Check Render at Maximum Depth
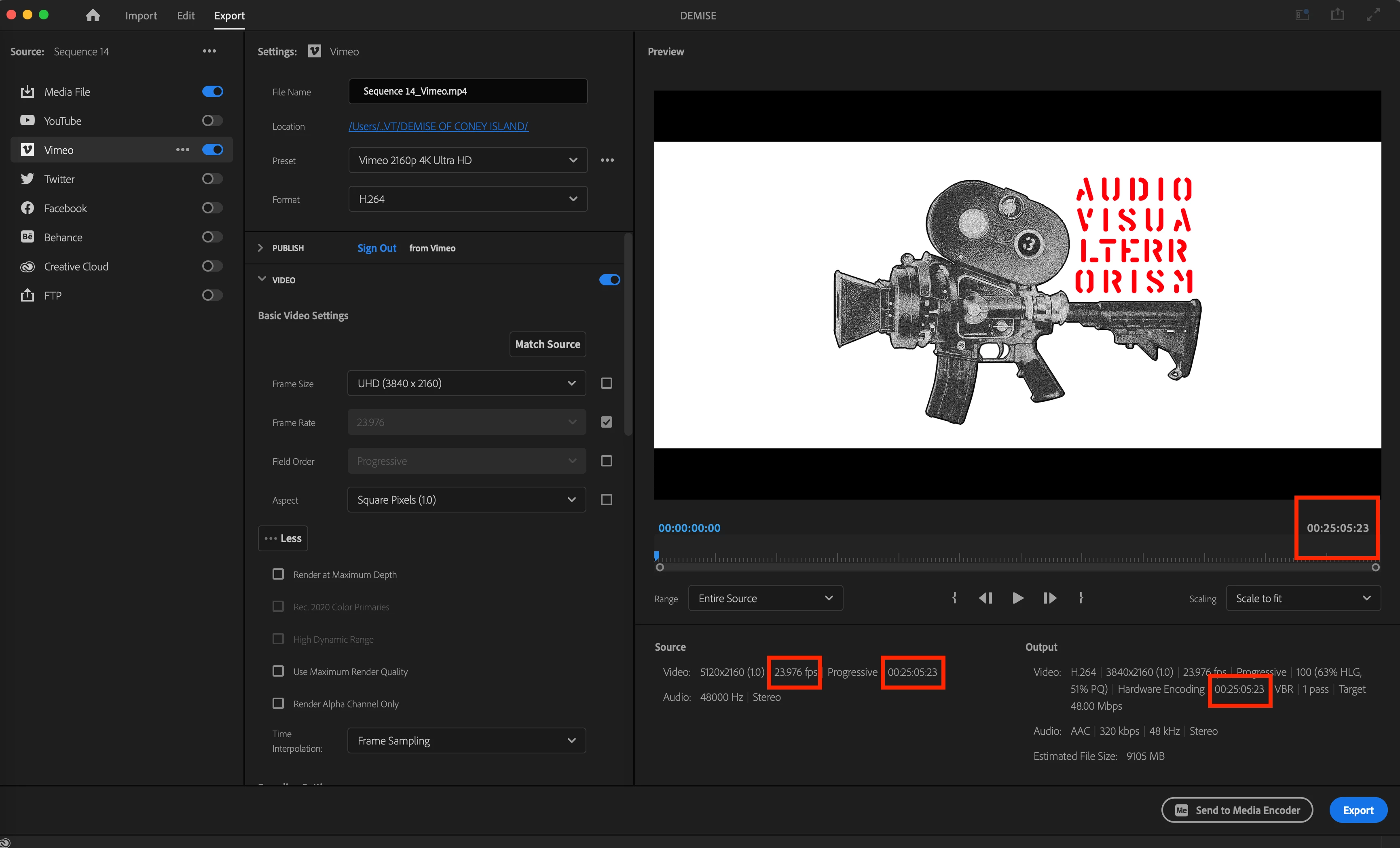 [x=278, y=574]
